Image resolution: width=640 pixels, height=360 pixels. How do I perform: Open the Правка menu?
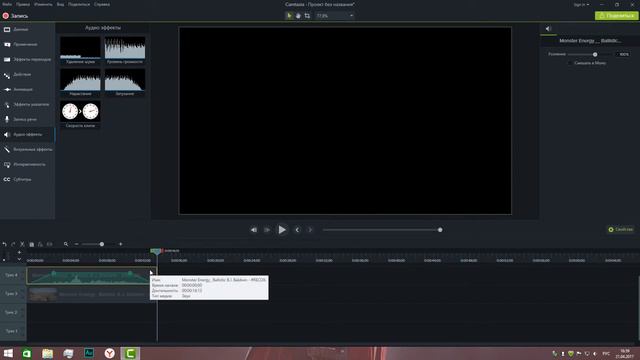[23, 4]
